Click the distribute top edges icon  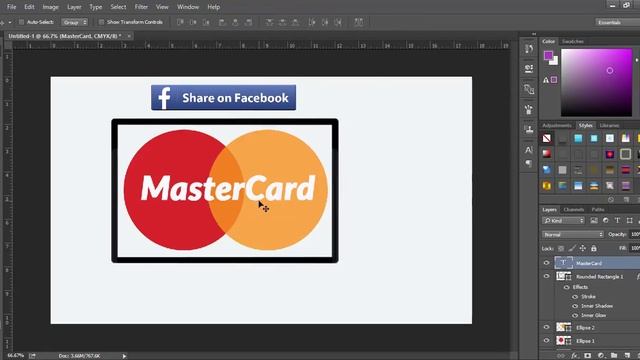(269, 22)
